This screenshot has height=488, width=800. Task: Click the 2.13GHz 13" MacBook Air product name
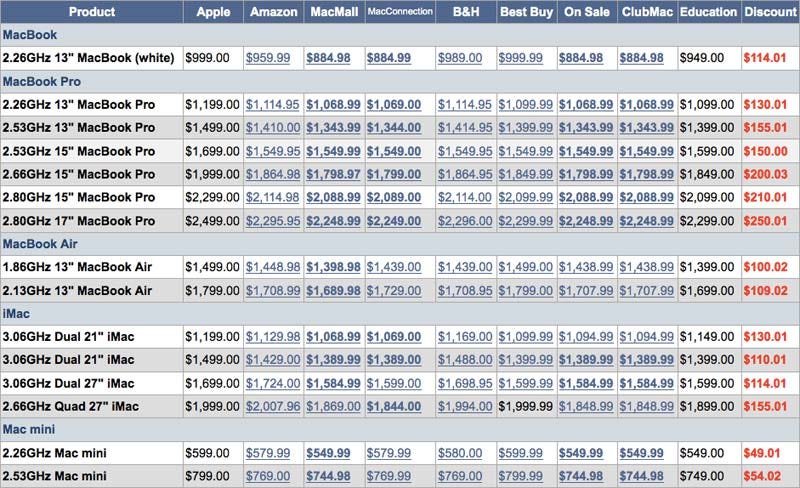[x=77, y=291]
